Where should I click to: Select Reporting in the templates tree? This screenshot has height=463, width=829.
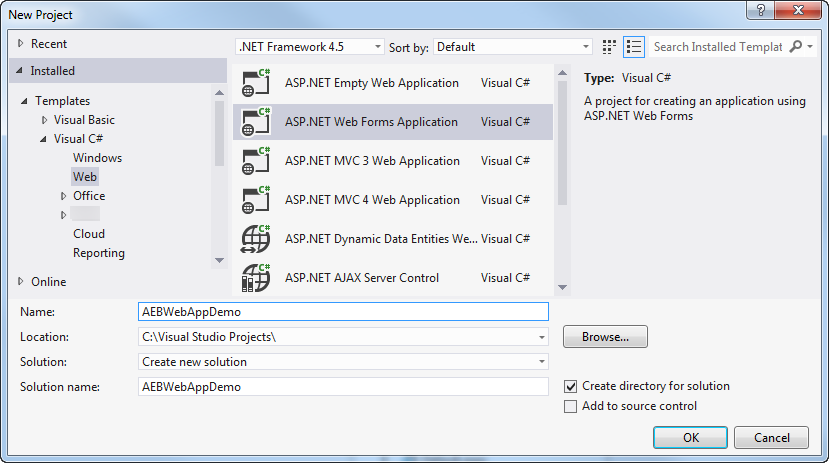pyautogui.click(x=98, y=253)
